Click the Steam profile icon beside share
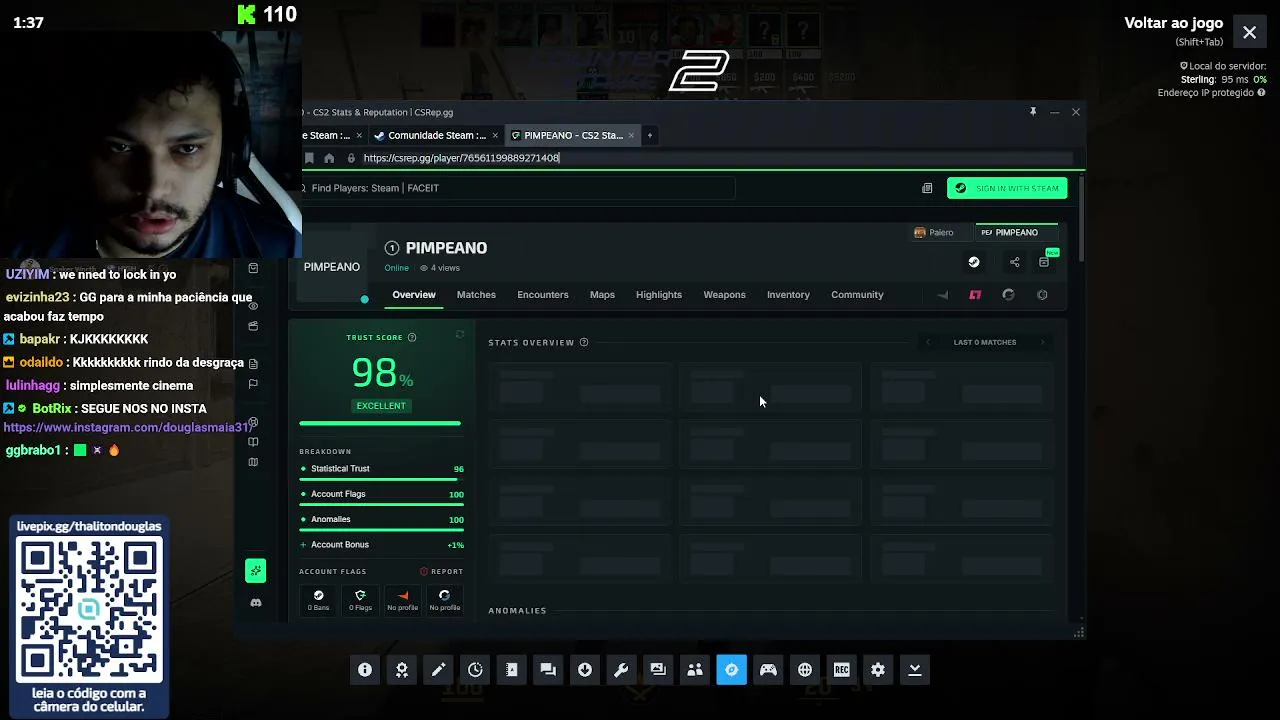The width and height of the screenshot is (1280, 720). [974, 262]
